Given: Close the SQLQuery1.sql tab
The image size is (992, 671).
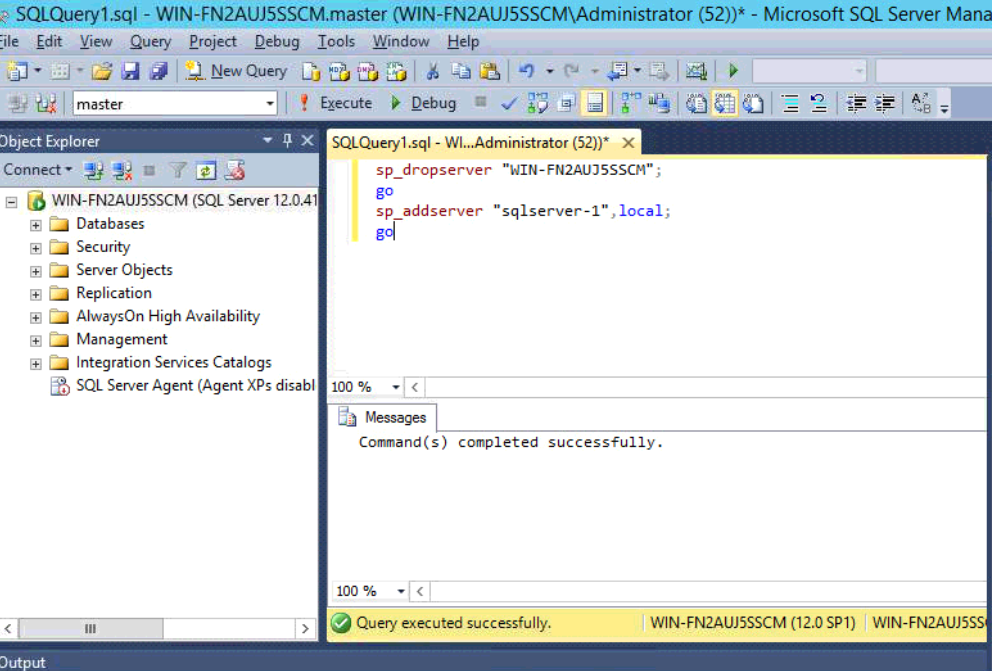Looking at the screenshot, I should point(628,143).
